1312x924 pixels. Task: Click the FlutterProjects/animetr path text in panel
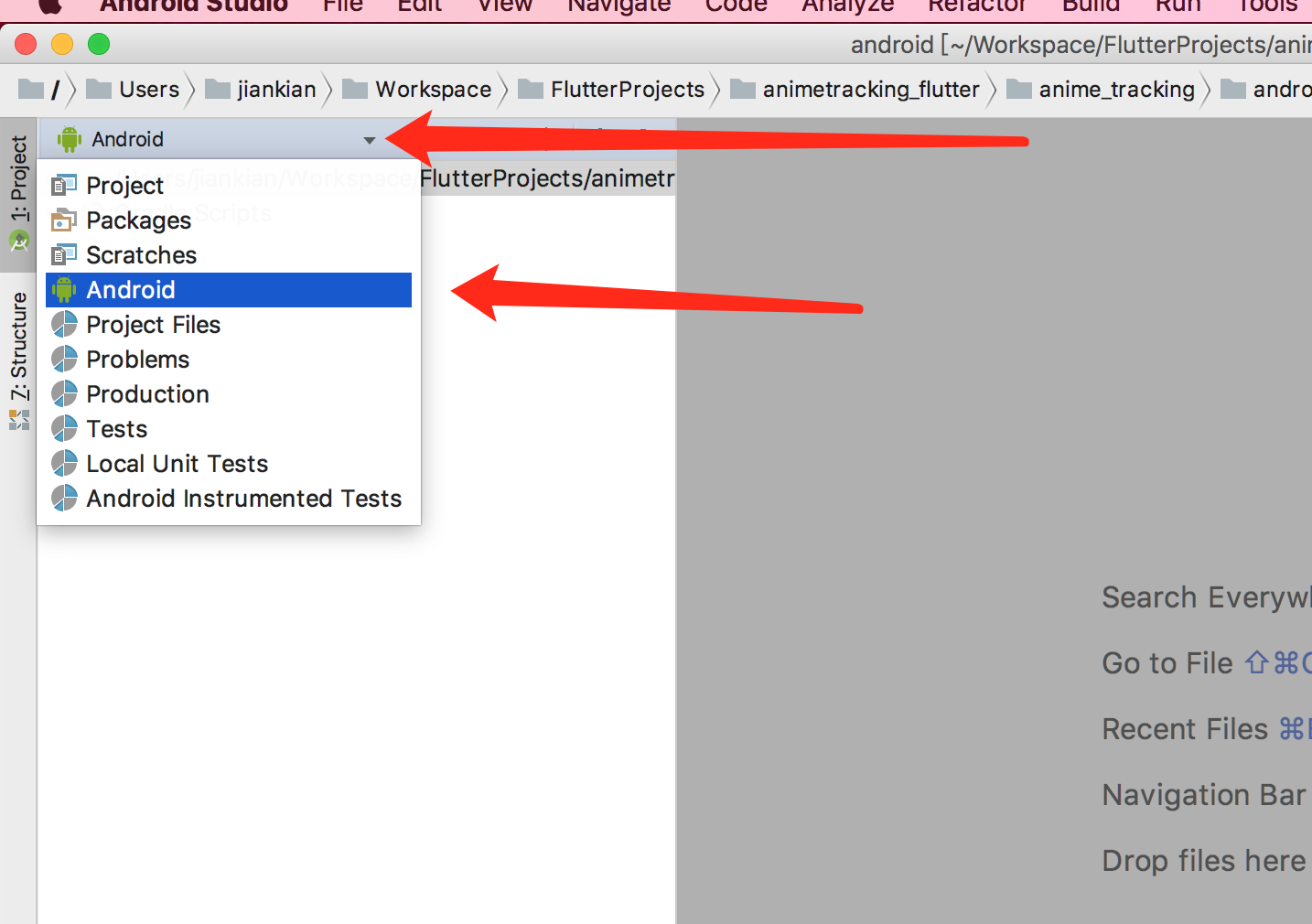click(x=548, y=178)
